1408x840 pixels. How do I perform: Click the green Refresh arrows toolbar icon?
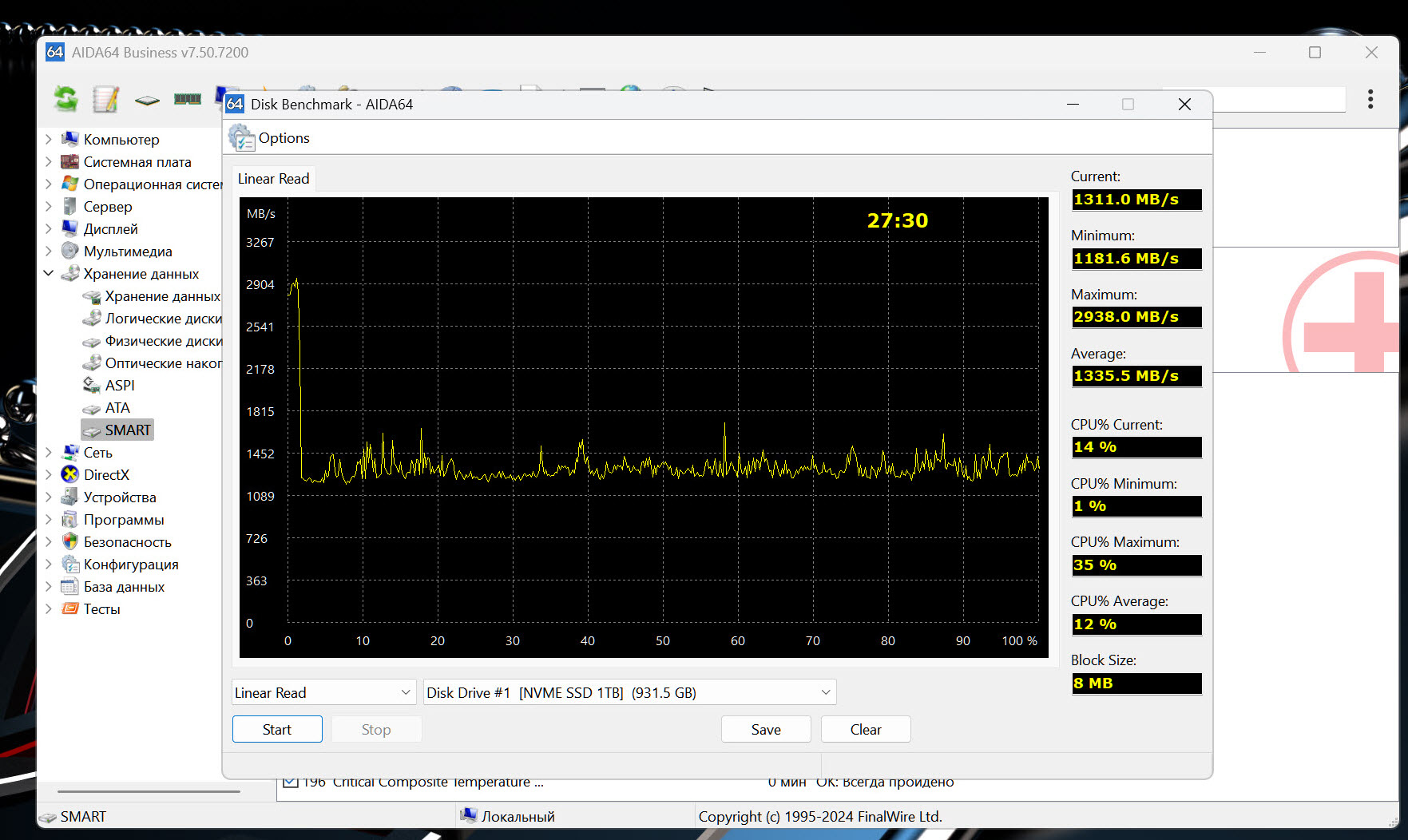click(65, 99)
